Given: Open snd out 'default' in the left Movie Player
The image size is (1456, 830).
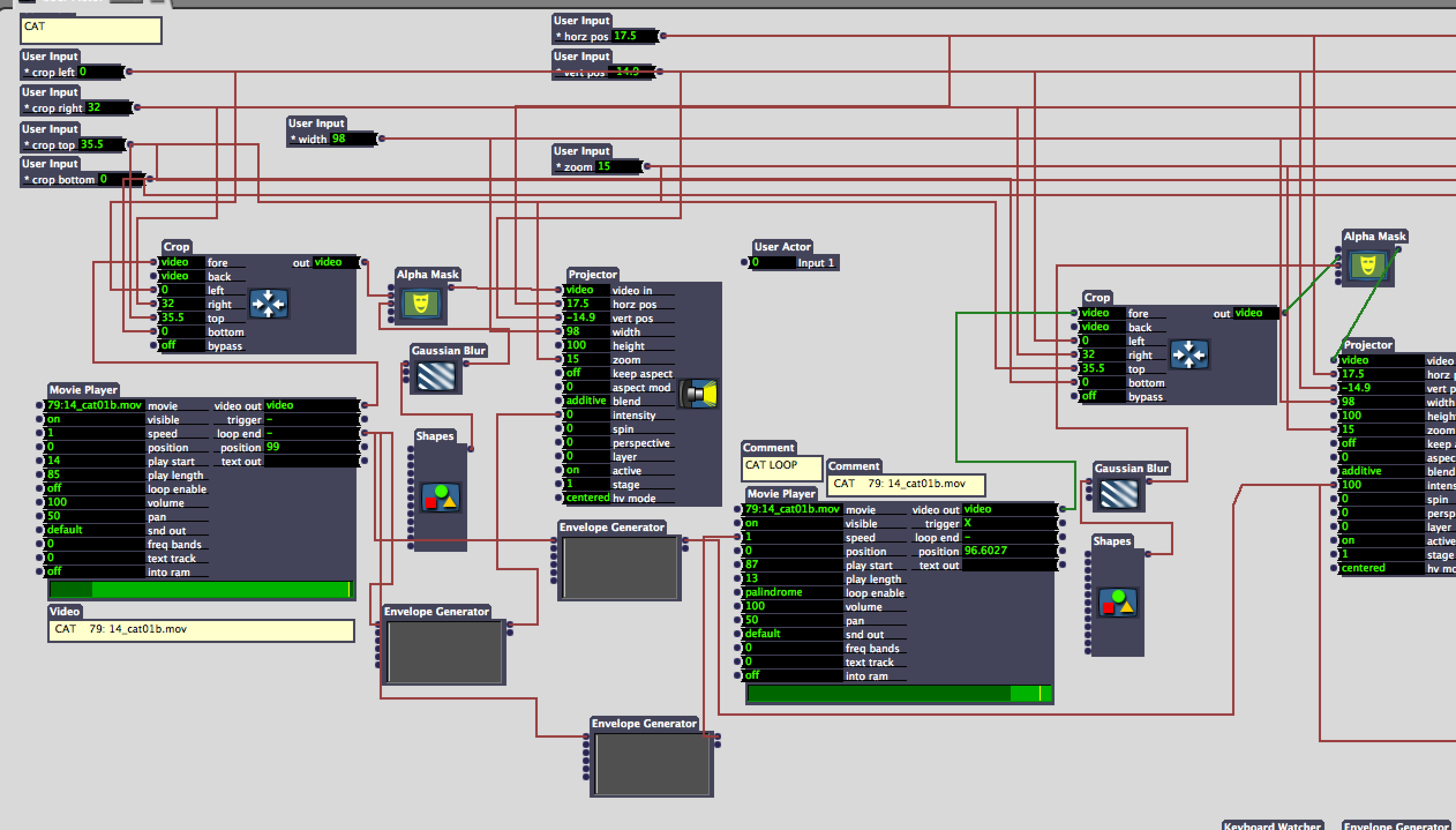Looking at the screenshot, I should 95,530.
